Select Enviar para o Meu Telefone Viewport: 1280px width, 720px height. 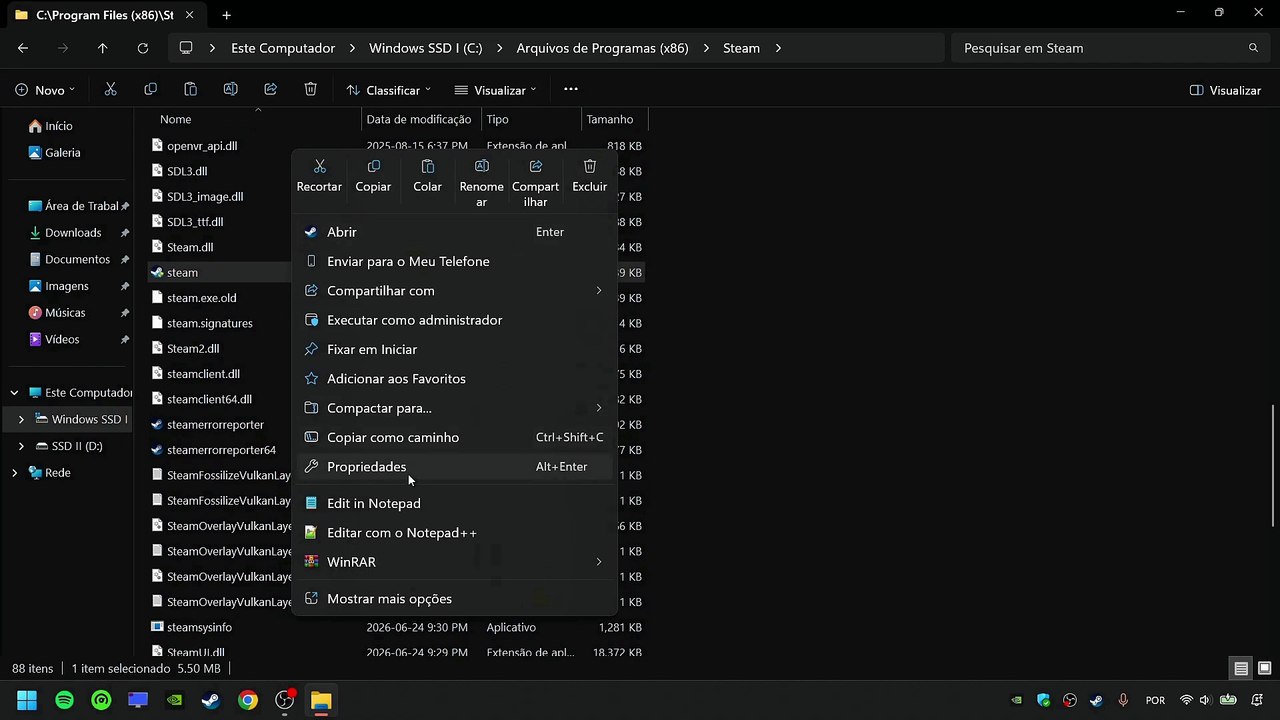click(x=454, y=261)
